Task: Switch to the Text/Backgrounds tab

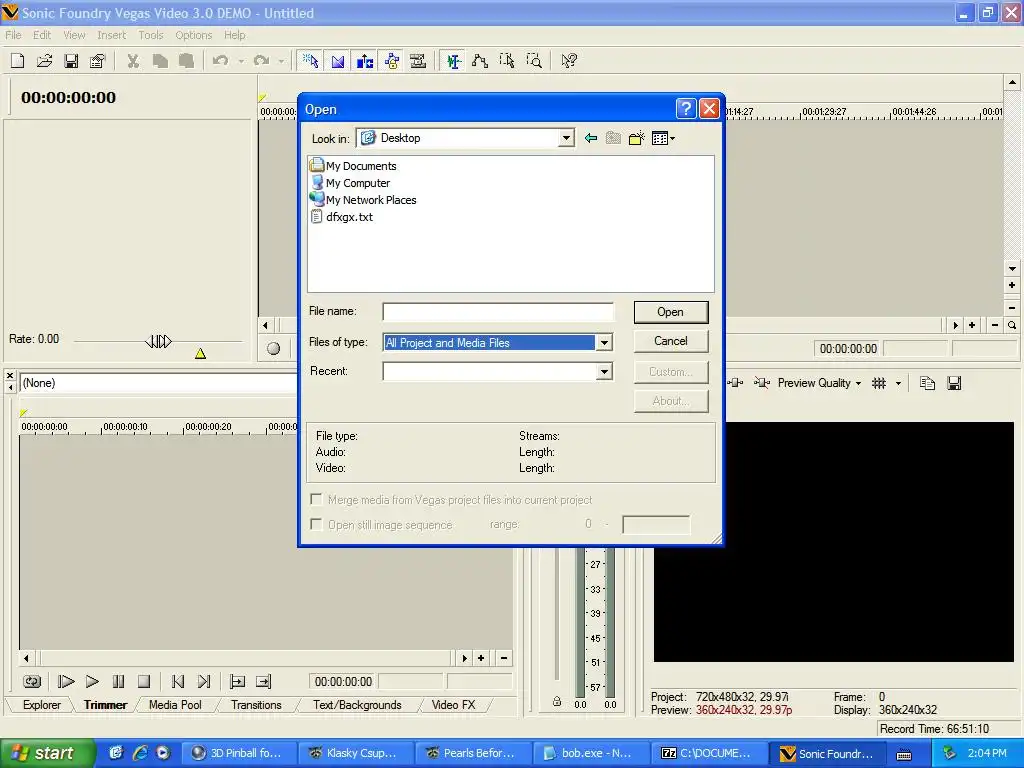Action: (x=357, y=705)
